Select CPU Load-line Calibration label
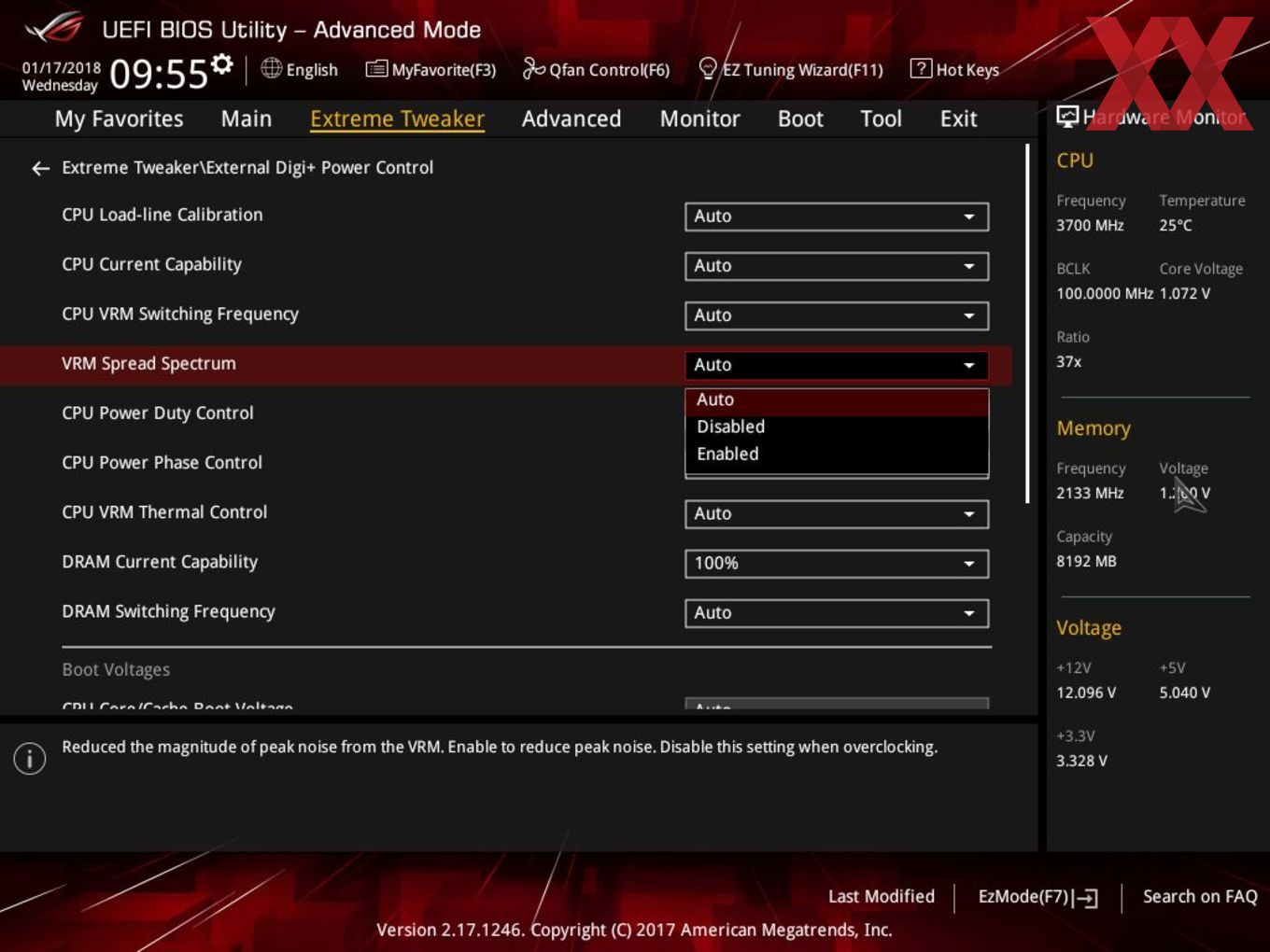The image size is (1270, 952). (162, 215)
